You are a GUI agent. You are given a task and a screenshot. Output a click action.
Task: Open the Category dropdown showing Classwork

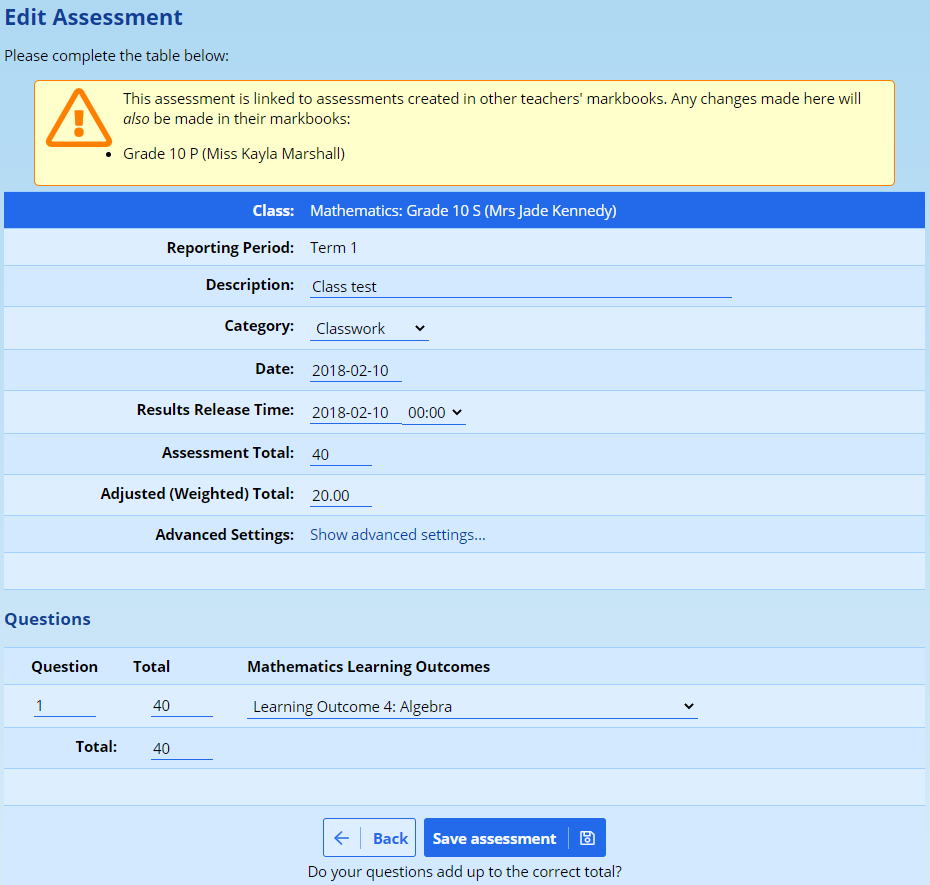point(369,328)
